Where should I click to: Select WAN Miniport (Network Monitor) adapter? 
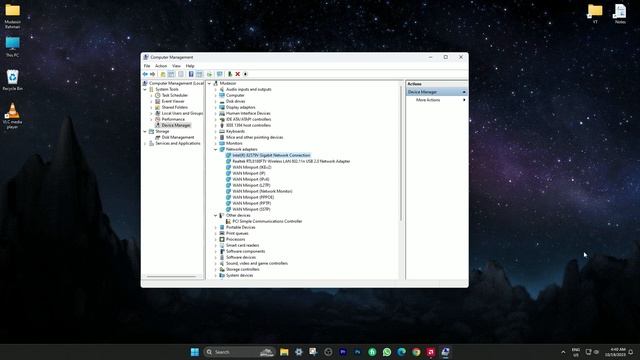(262, 191)
